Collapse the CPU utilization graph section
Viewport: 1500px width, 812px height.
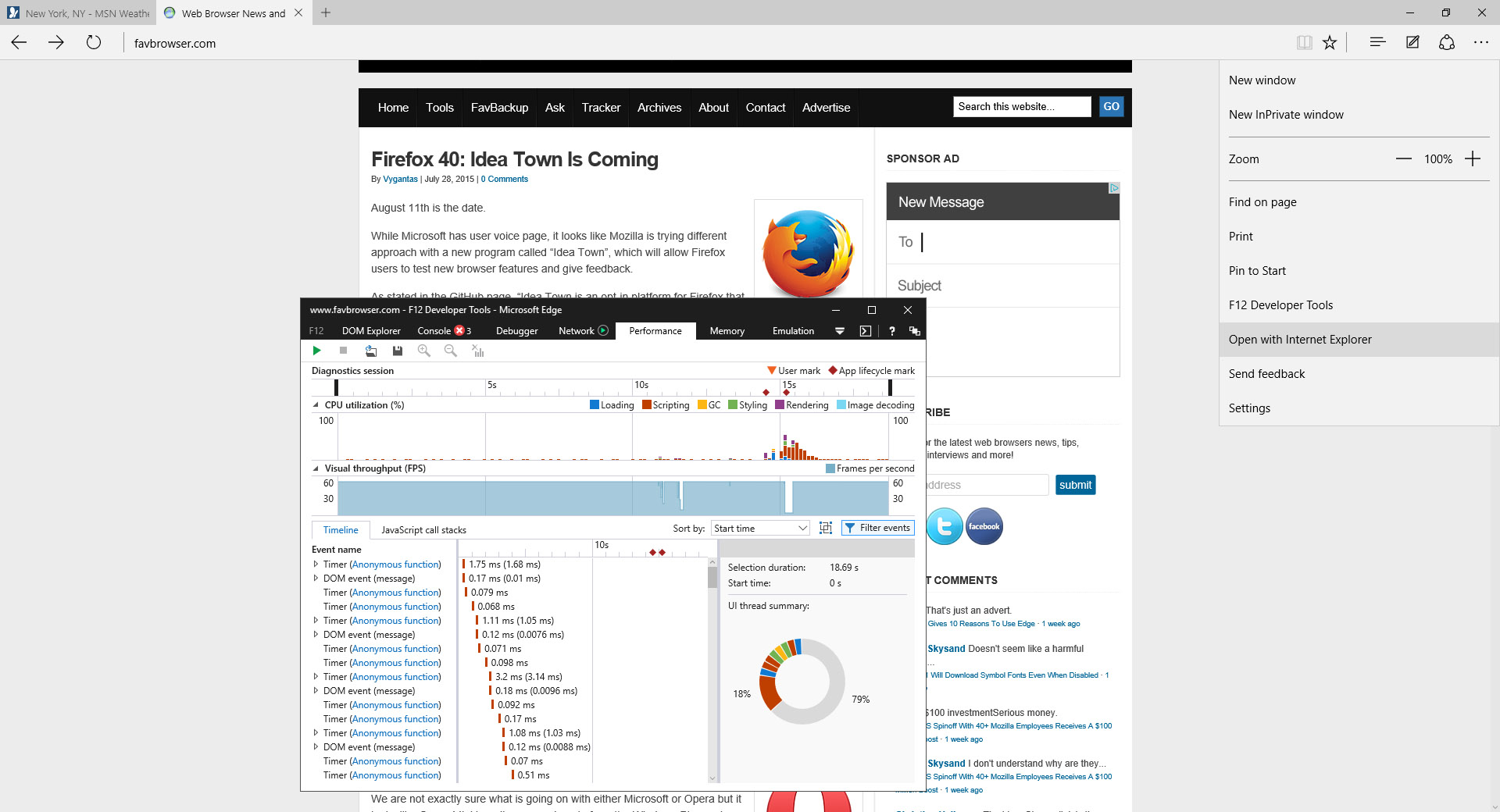tap(316, 405)
